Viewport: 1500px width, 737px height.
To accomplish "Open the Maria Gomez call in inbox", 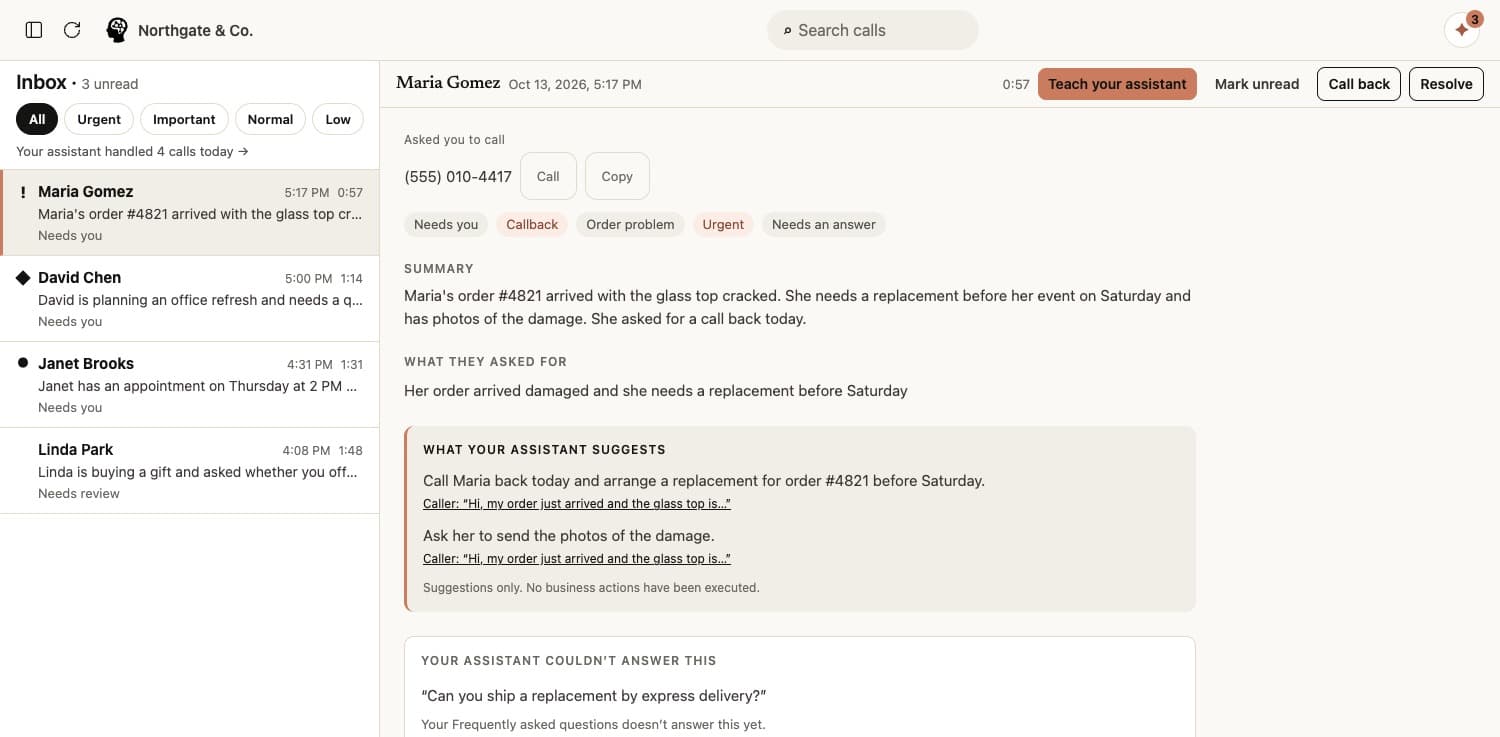I will [190, 213].
